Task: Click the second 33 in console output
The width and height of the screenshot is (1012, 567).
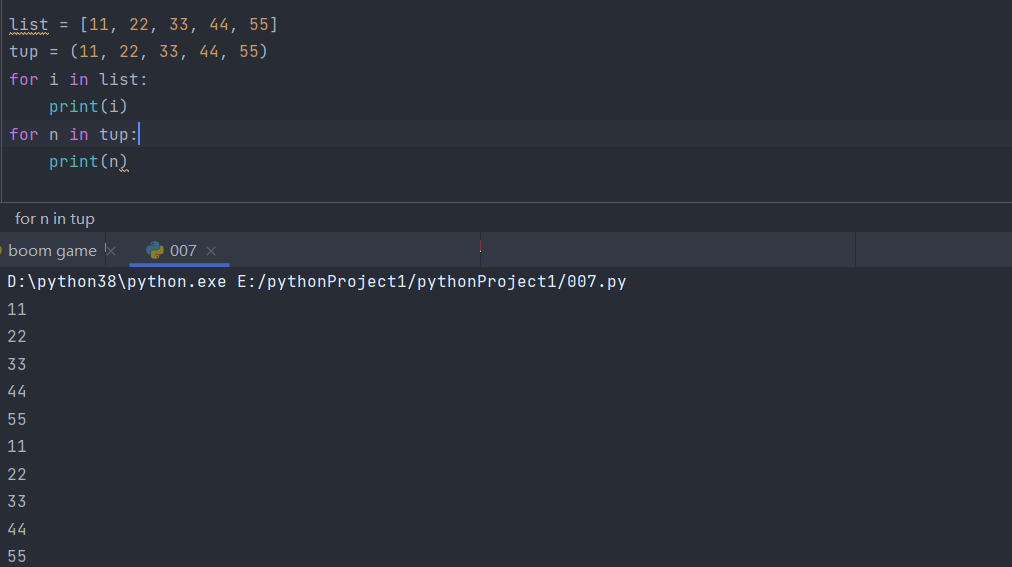Action: click(17, 502)
